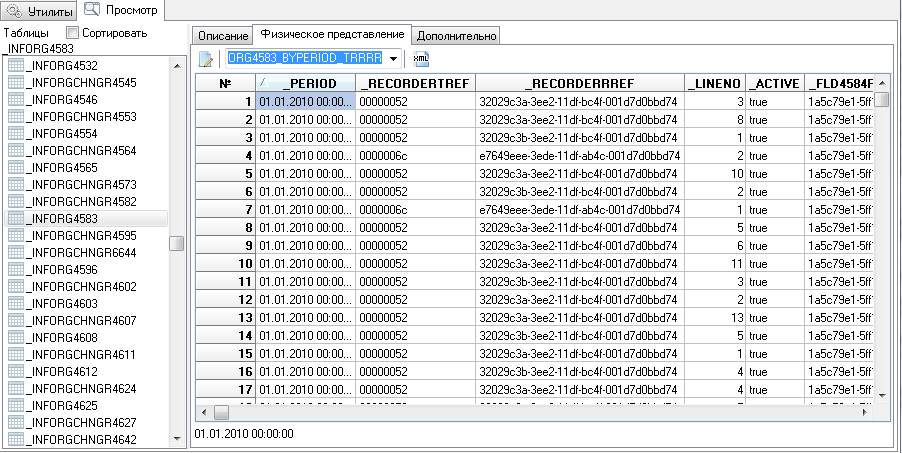Click the horizontal scrollbar thumb under grid
902x453 pixels.
(x=221, y=411)
